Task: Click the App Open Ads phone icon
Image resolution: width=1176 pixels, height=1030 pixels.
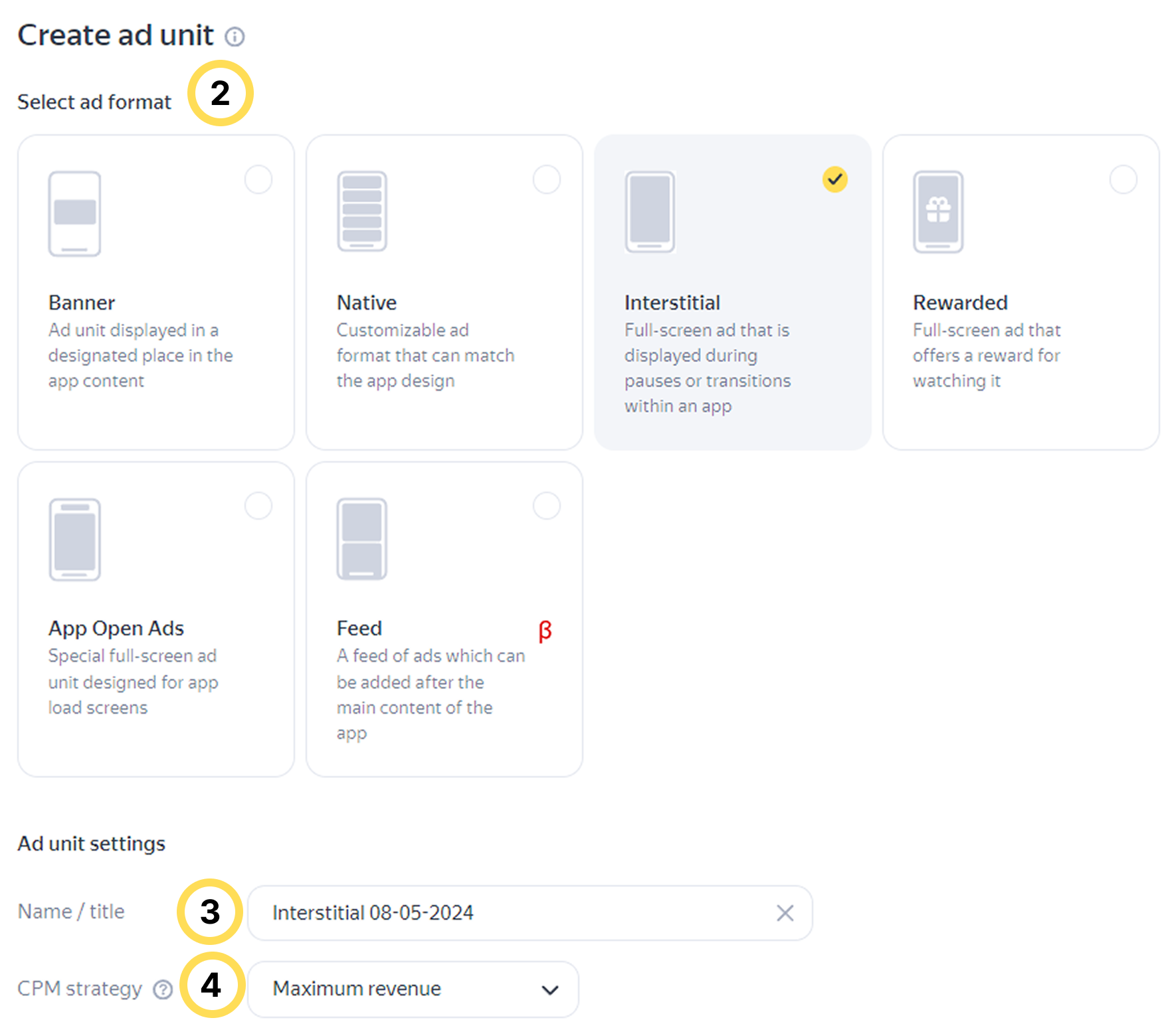Action: pos(74,539)
